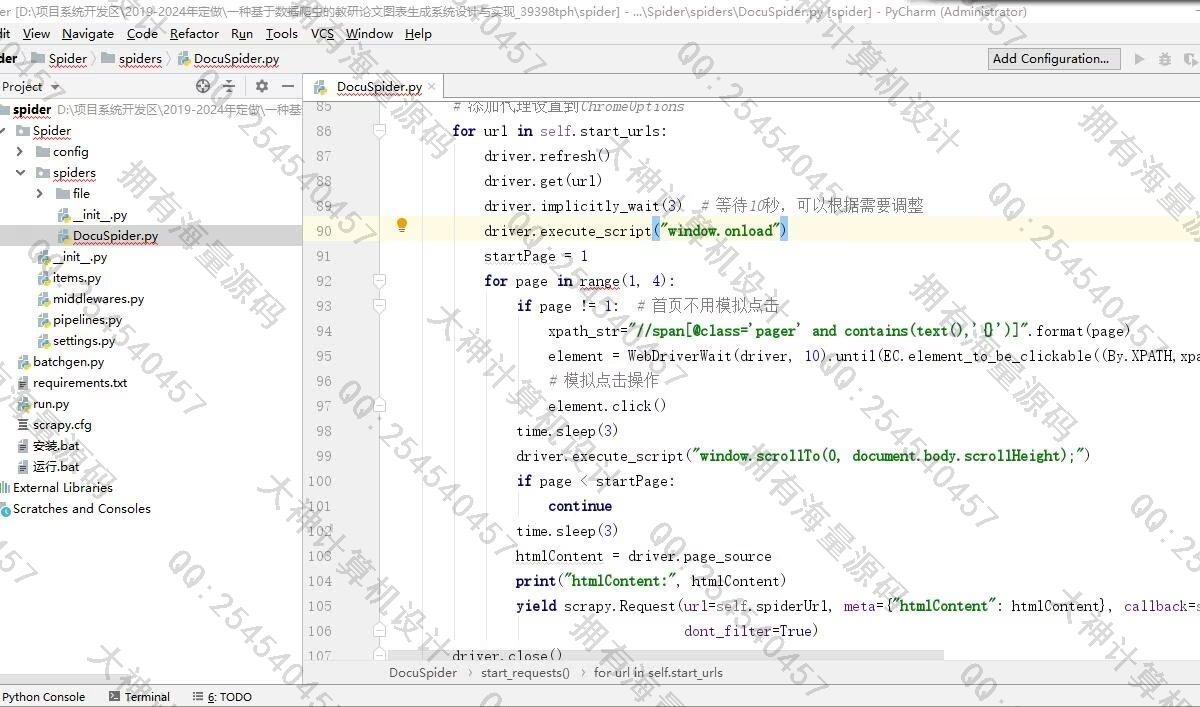Click requirements.txt file icon

tap(24, 383)
